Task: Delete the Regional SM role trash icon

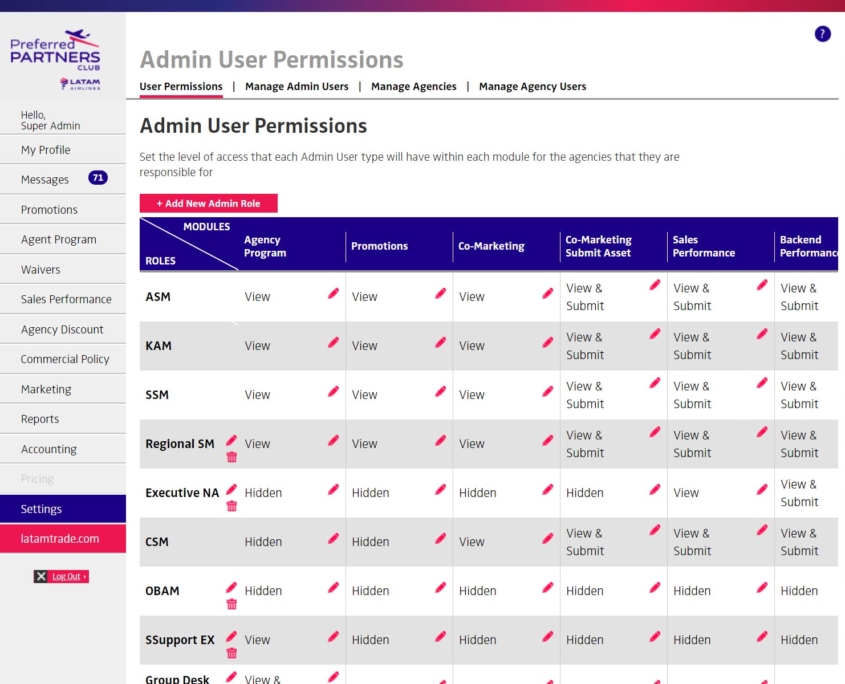Action: pyautogui.click(x=232, y=457)
